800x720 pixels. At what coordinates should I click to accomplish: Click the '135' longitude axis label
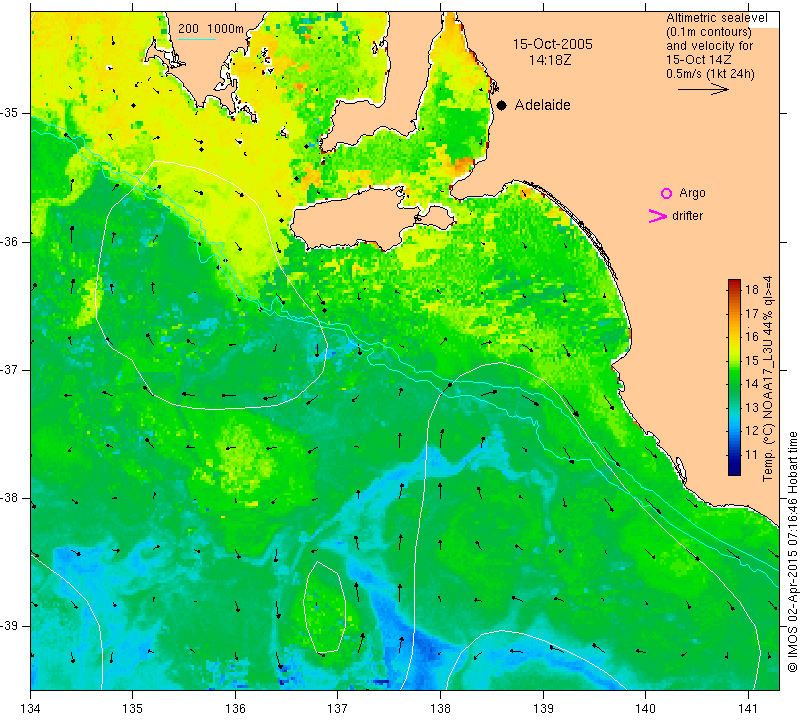click(133, 708)
